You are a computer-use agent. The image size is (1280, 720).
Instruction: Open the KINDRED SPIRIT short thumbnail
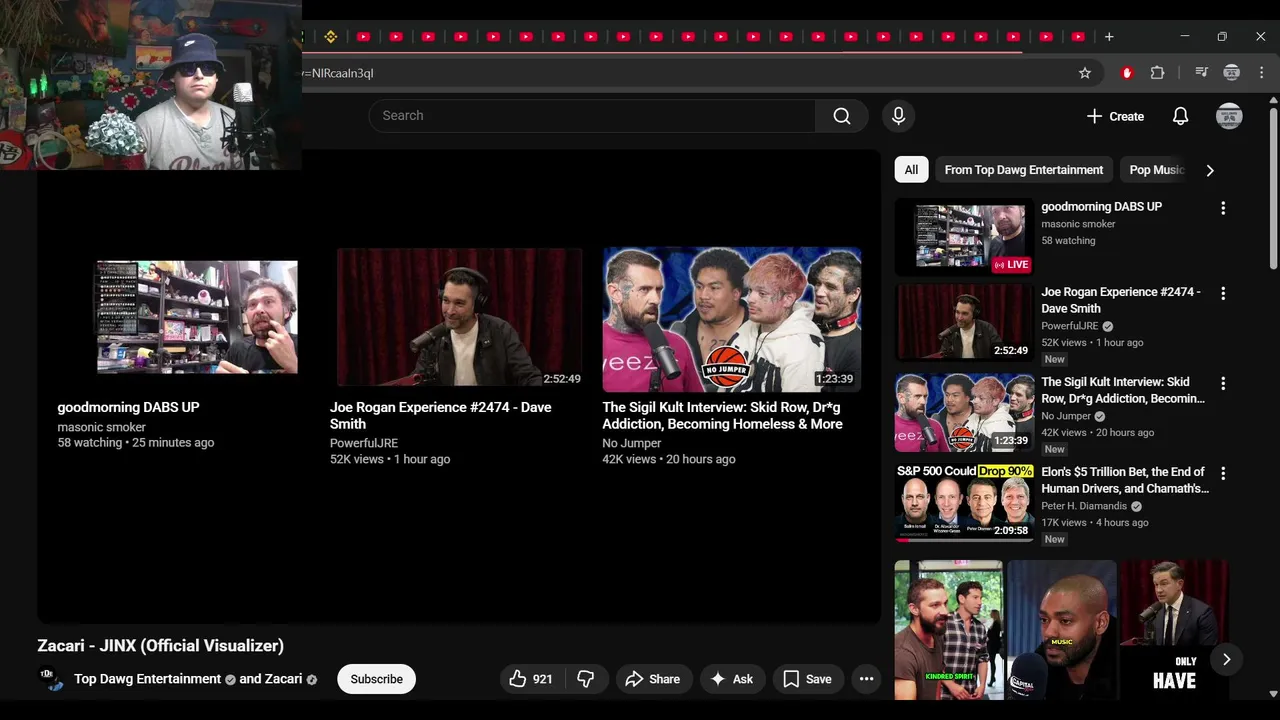tap(948, 630)
